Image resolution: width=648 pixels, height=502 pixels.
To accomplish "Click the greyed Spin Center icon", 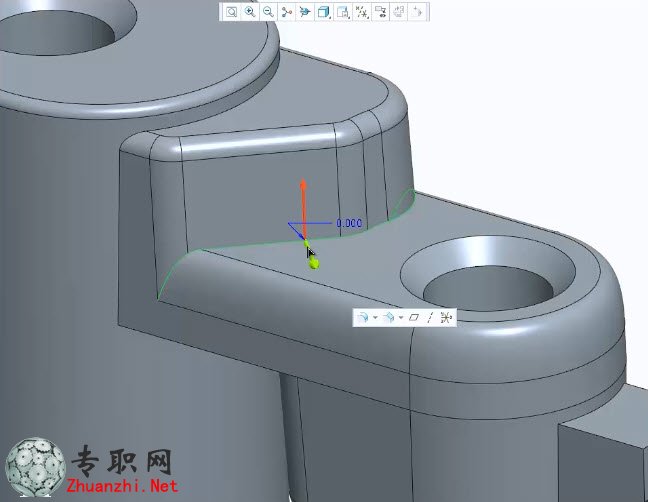I will (417, 12).
